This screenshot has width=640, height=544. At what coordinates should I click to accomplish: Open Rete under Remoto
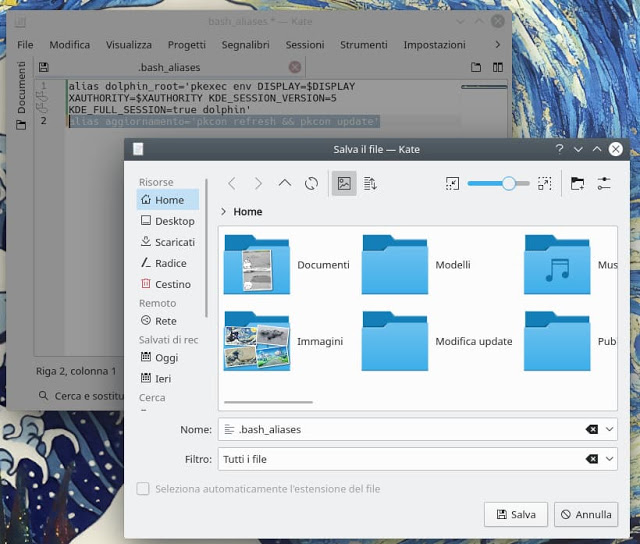[x=168, y=321]
